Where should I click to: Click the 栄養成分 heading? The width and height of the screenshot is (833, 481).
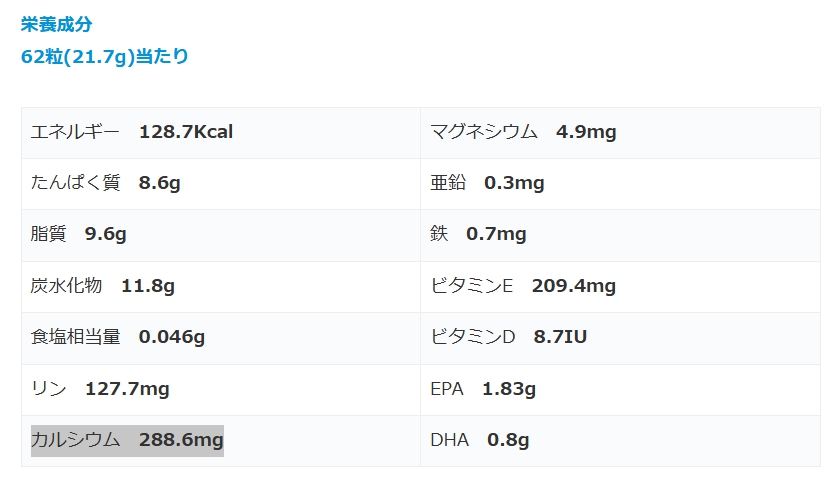[x=56, y=24]
